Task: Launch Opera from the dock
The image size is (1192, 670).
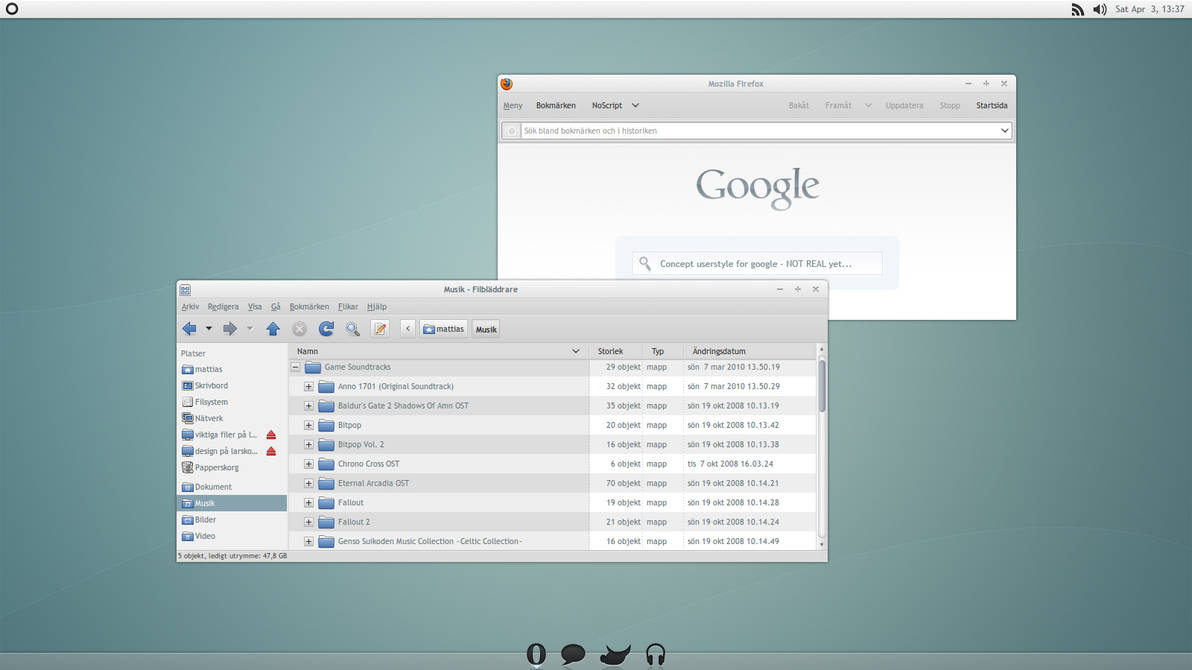Action: click(x=536, y=654)
